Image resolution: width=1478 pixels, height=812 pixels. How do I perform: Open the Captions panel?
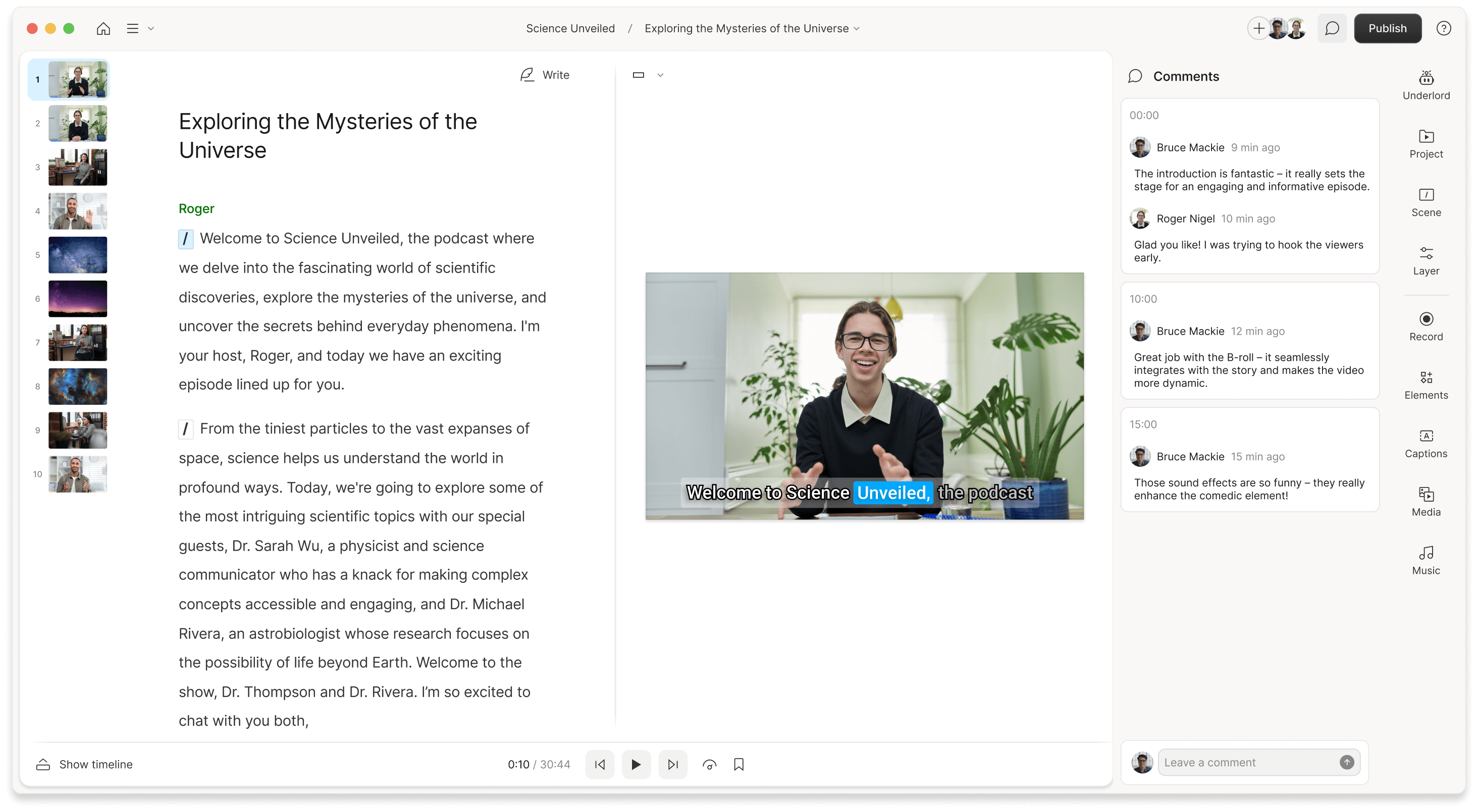click(1426, 443)
